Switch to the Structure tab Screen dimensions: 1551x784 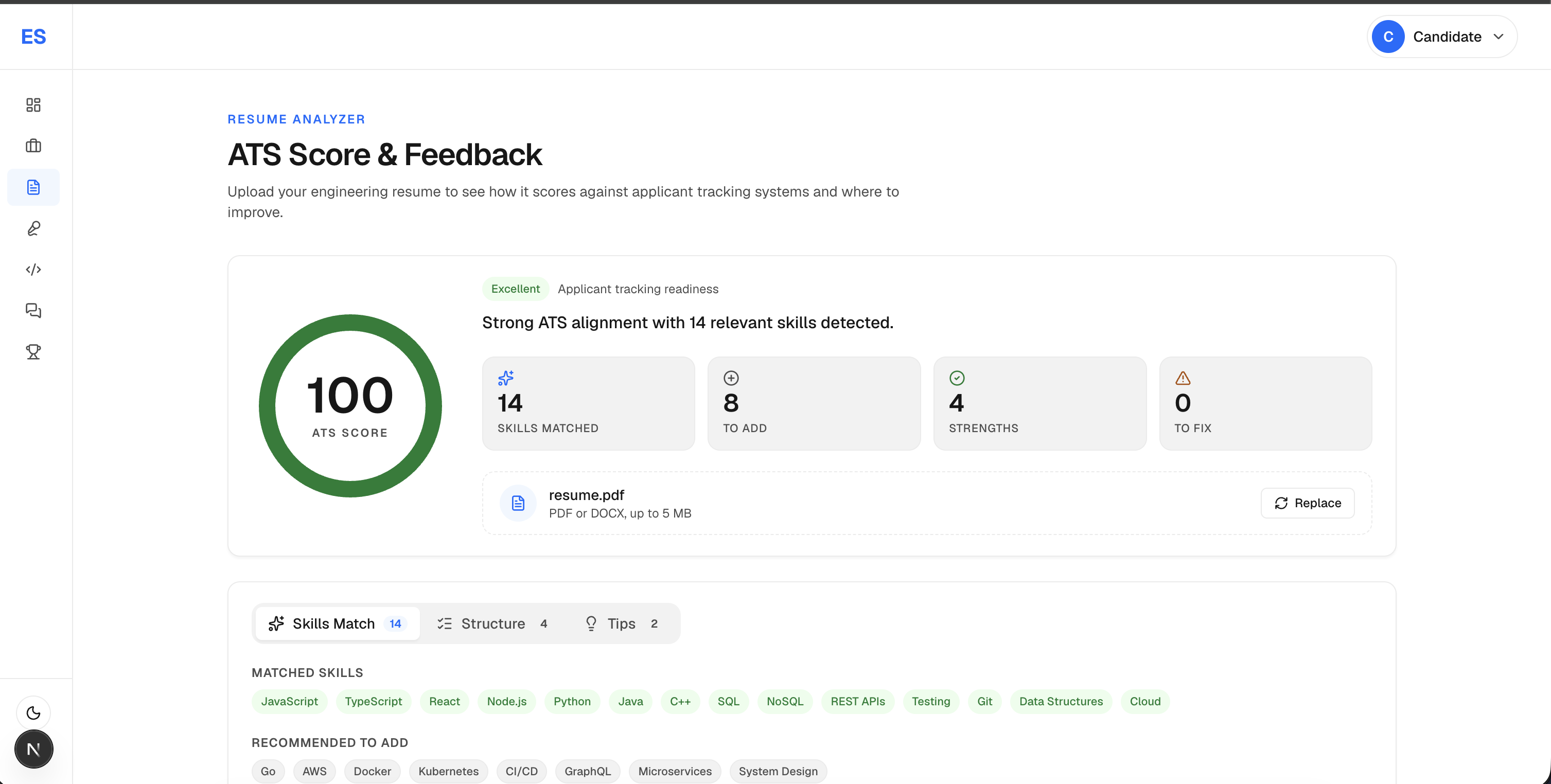[492, 623]
